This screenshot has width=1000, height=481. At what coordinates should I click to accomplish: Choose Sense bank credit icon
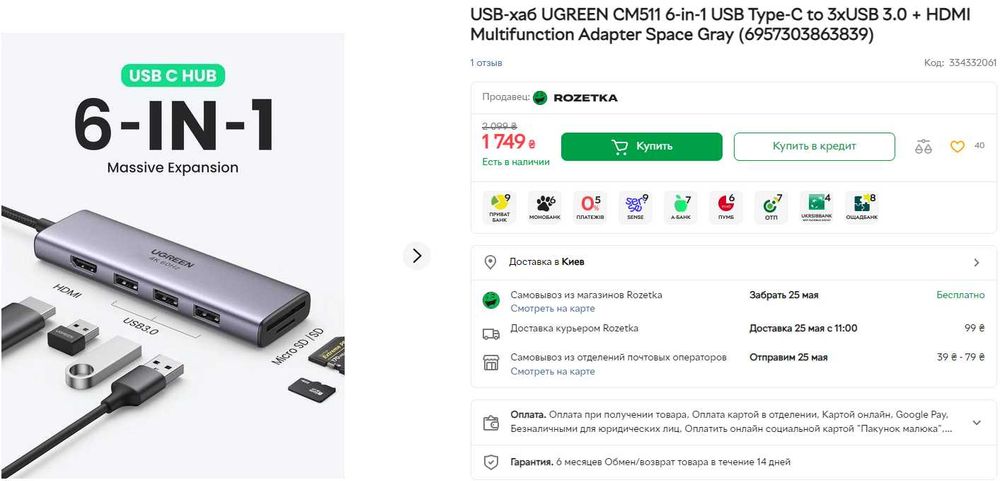point(635,207)
